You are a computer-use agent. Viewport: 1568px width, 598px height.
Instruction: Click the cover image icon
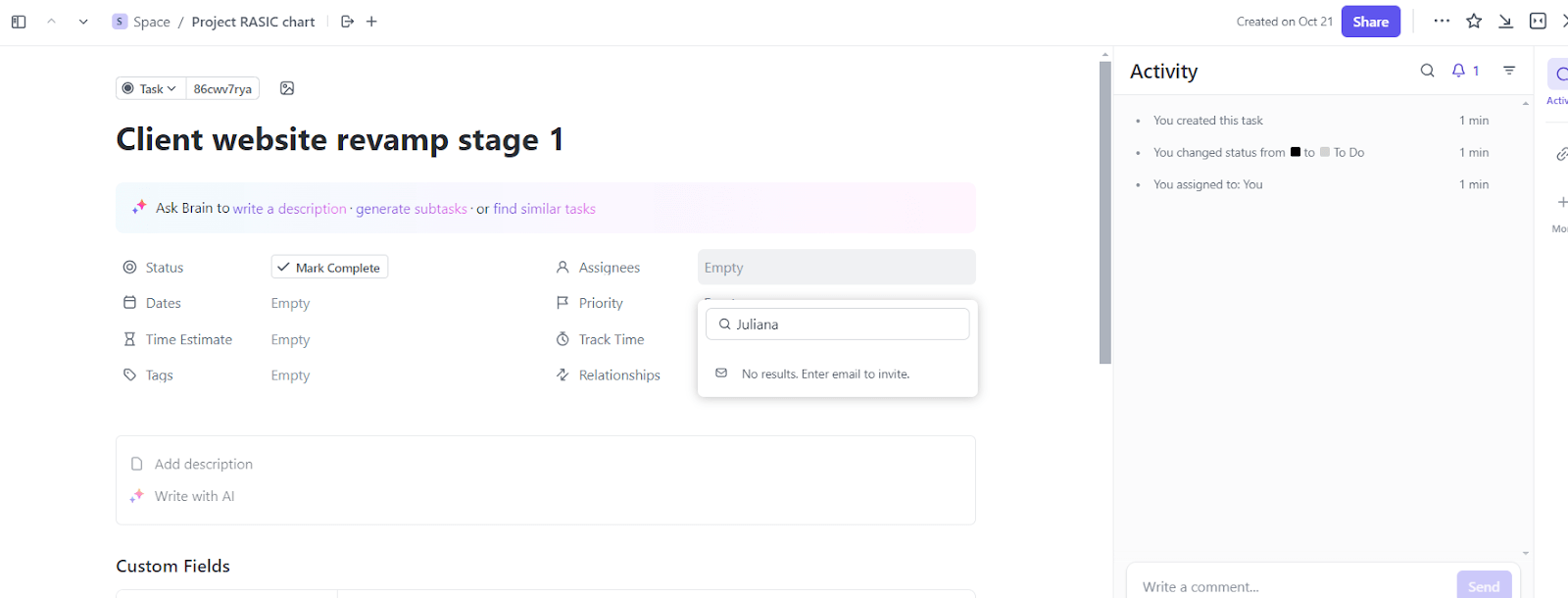(287, 88)
